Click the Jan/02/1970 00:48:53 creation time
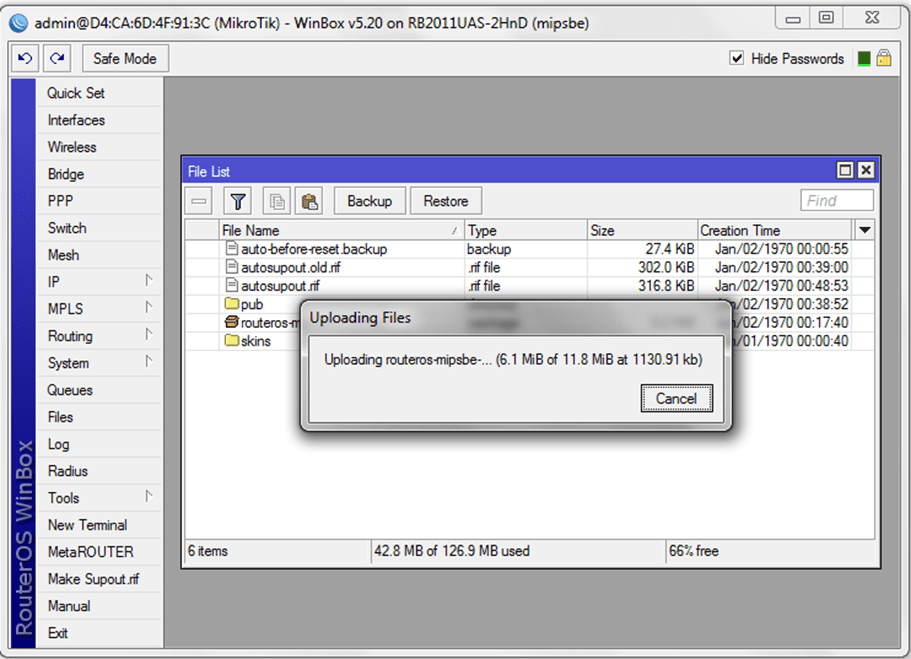 tap(781, 285)
